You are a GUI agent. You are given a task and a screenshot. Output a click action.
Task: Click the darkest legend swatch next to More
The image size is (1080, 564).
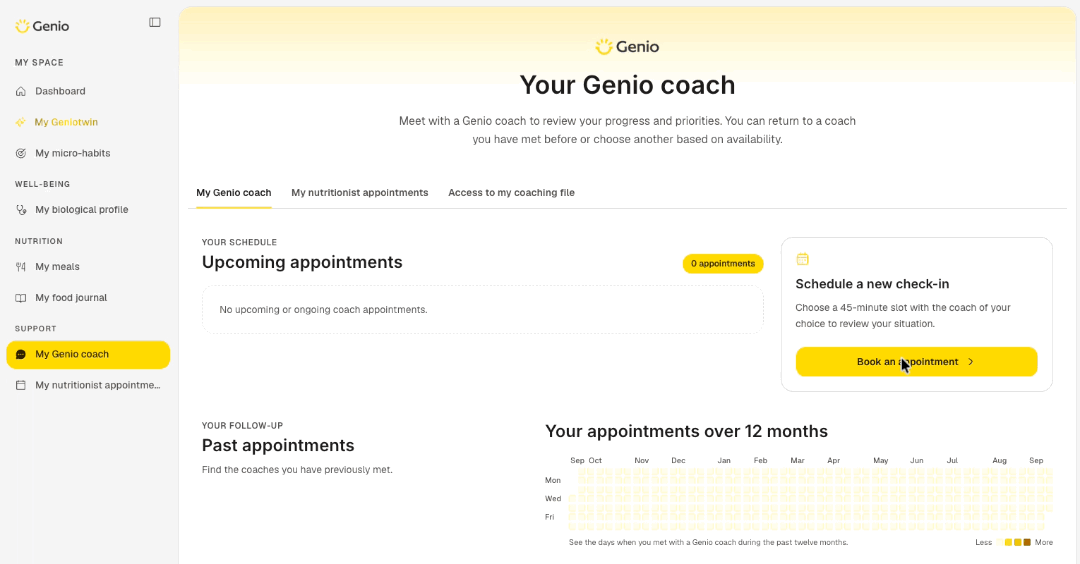(x=1027, y=543)
